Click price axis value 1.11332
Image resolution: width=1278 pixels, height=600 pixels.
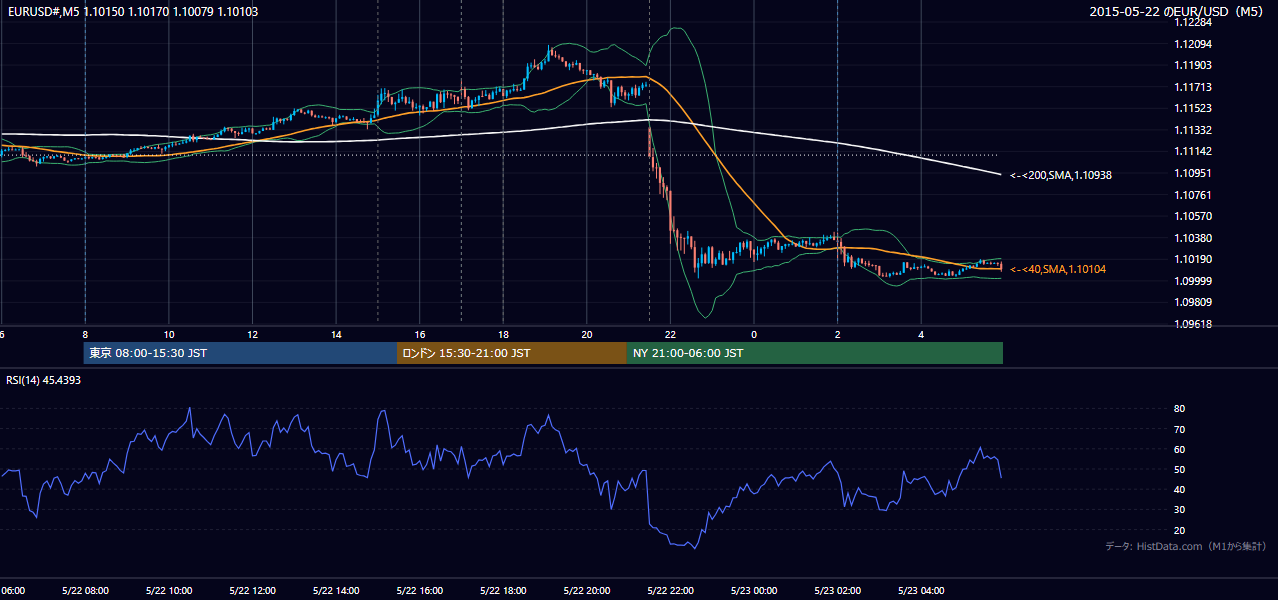pos(1194,130)
